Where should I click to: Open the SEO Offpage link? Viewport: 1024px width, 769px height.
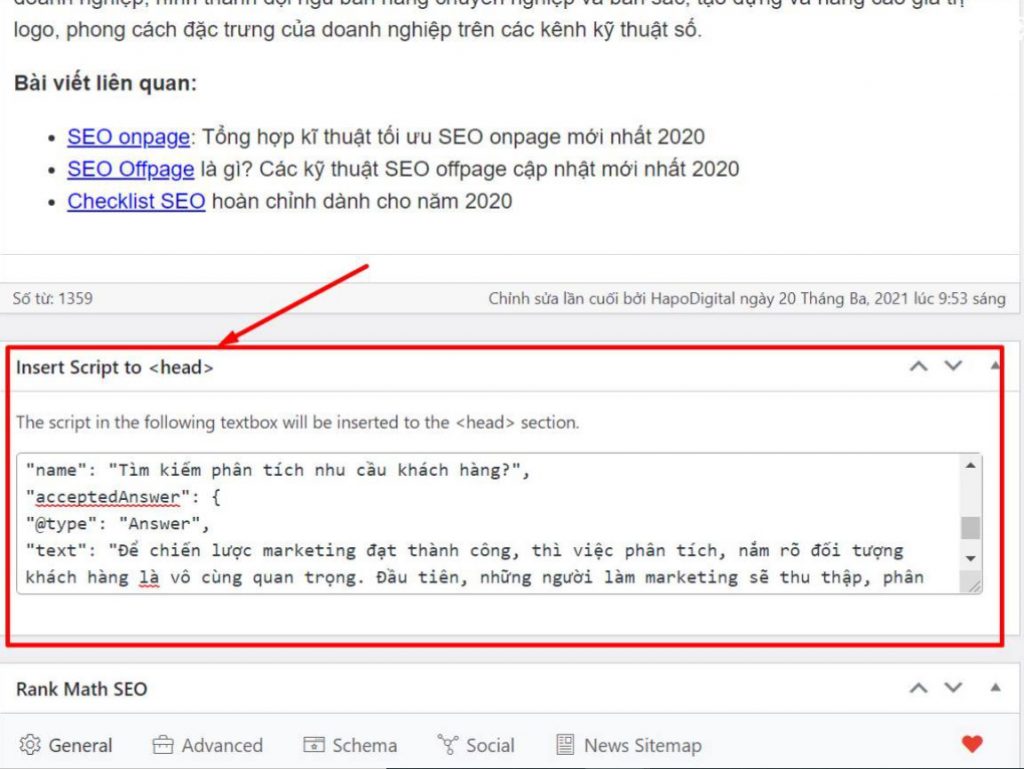[x=131, y=169]
